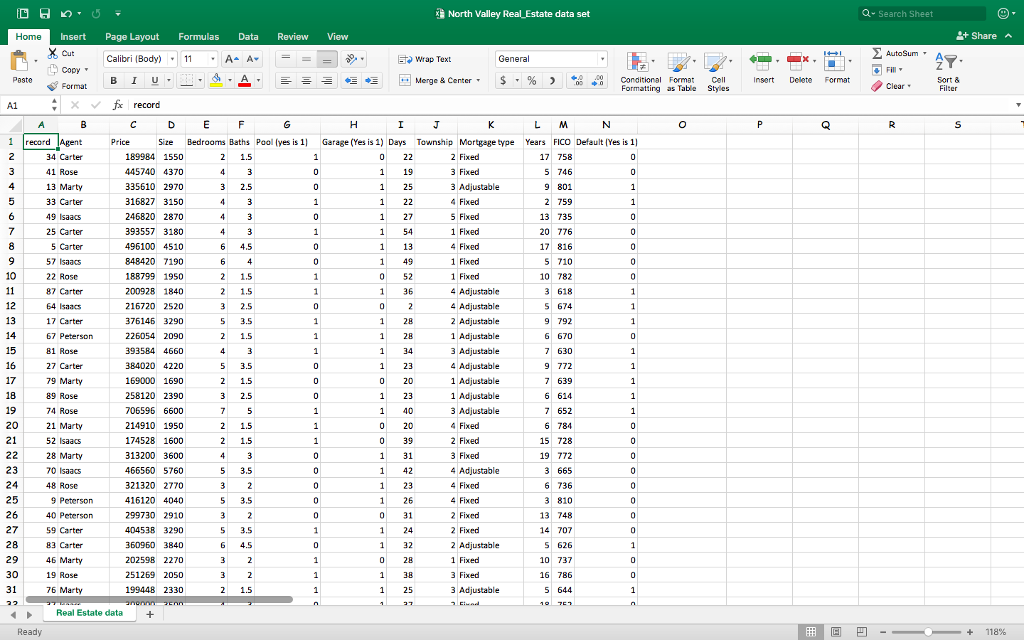Open the Review tab
Image resolution: width=1024 pixels, height=640 pixels.
tap(293, 37)
